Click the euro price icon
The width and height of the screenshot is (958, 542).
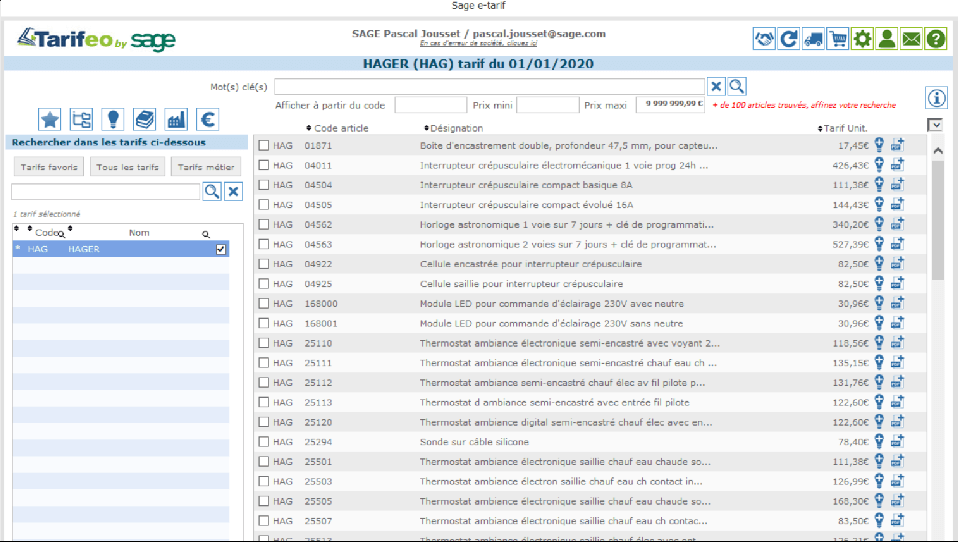point(208,120)
